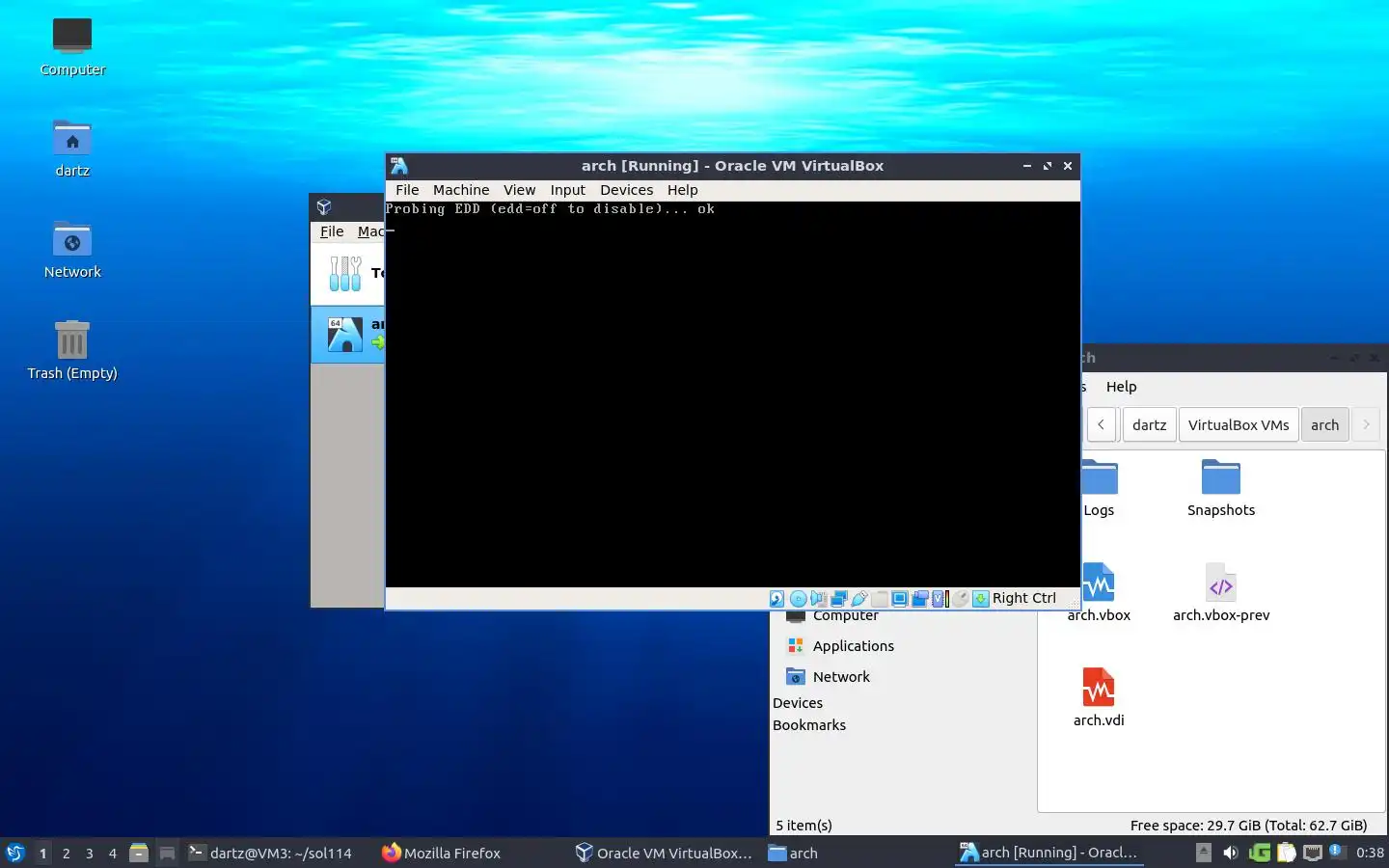Click the network adapters indicator icon

(839, 598)
